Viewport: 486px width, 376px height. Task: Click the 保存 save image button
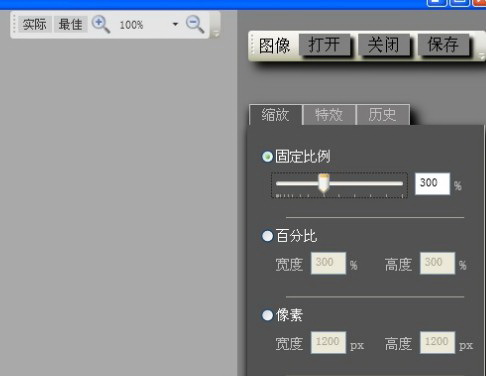tap(443, 45)
